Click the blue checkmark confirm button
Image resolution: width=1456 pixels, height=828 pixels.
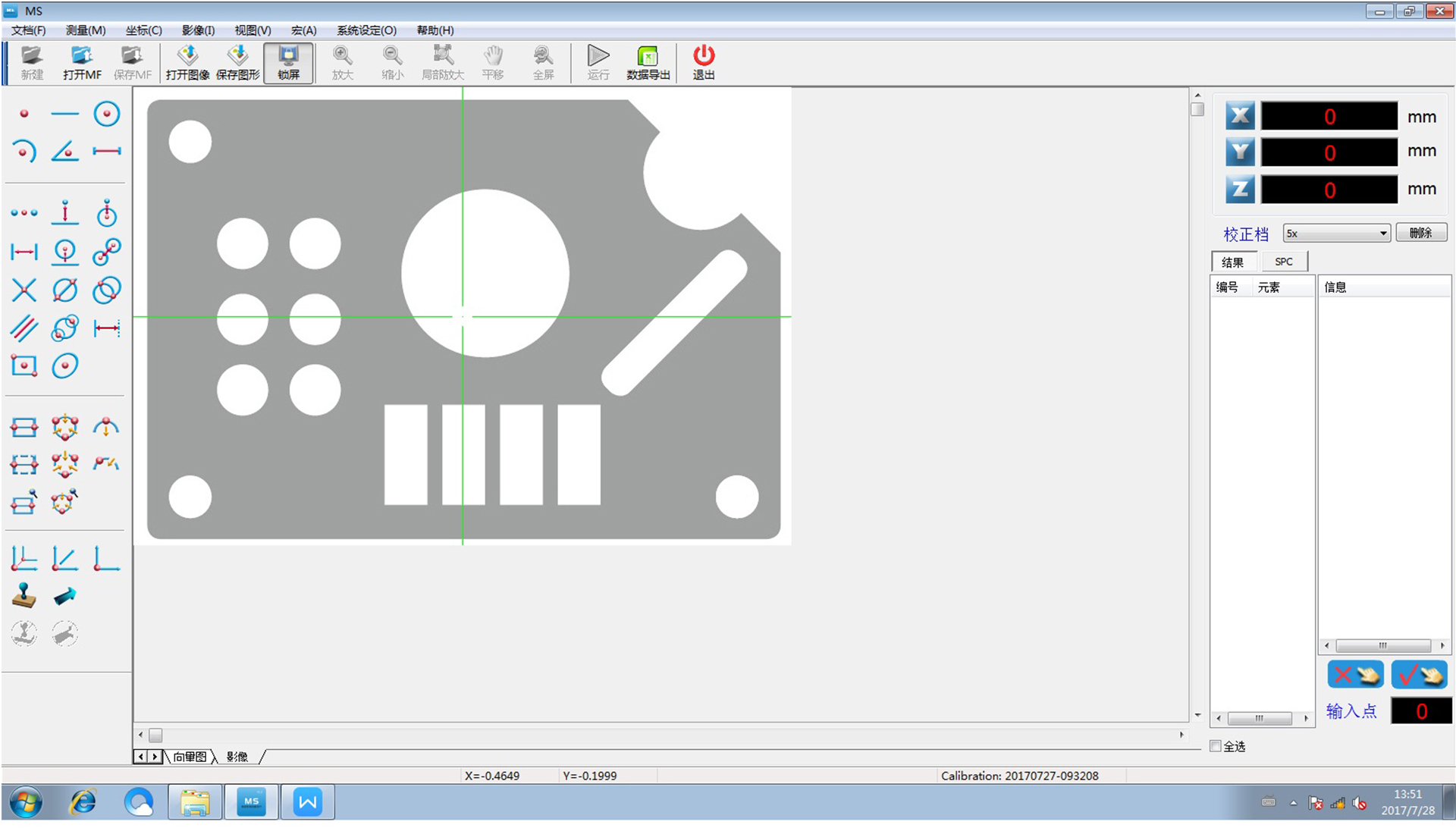tap(1419, 674)
